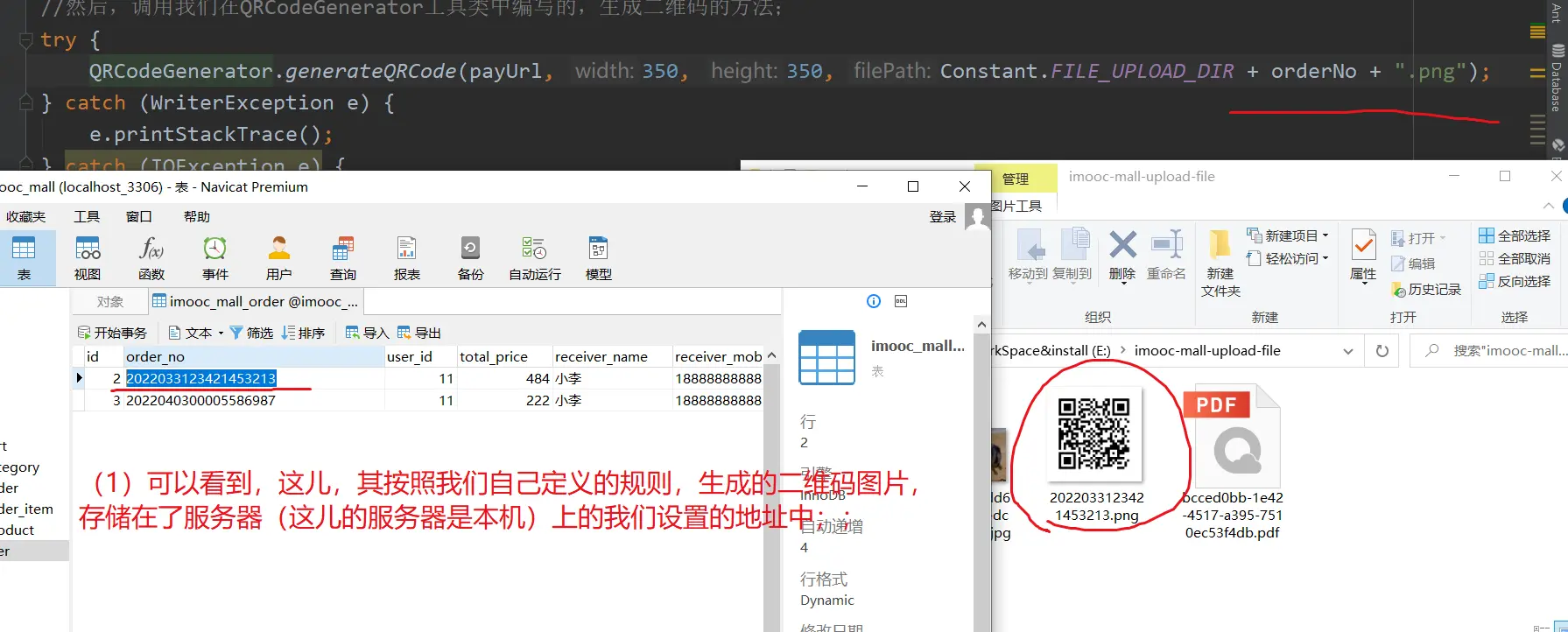Viewport: 1568px width, 632px height.
Task: Collapse the Explorer ribbon with the chevron
Action: pyautogui.click(x=1549, y=207)
